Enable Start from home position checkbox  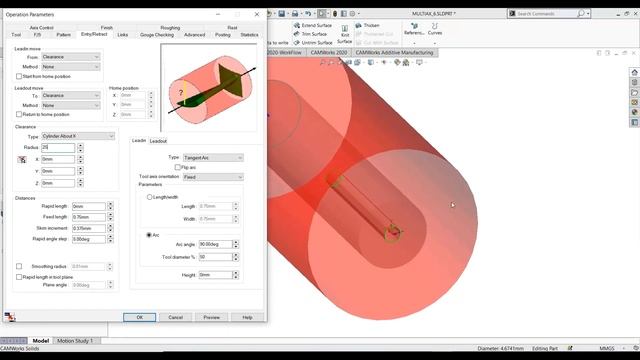pyautogui.click(x=19, y=76)
